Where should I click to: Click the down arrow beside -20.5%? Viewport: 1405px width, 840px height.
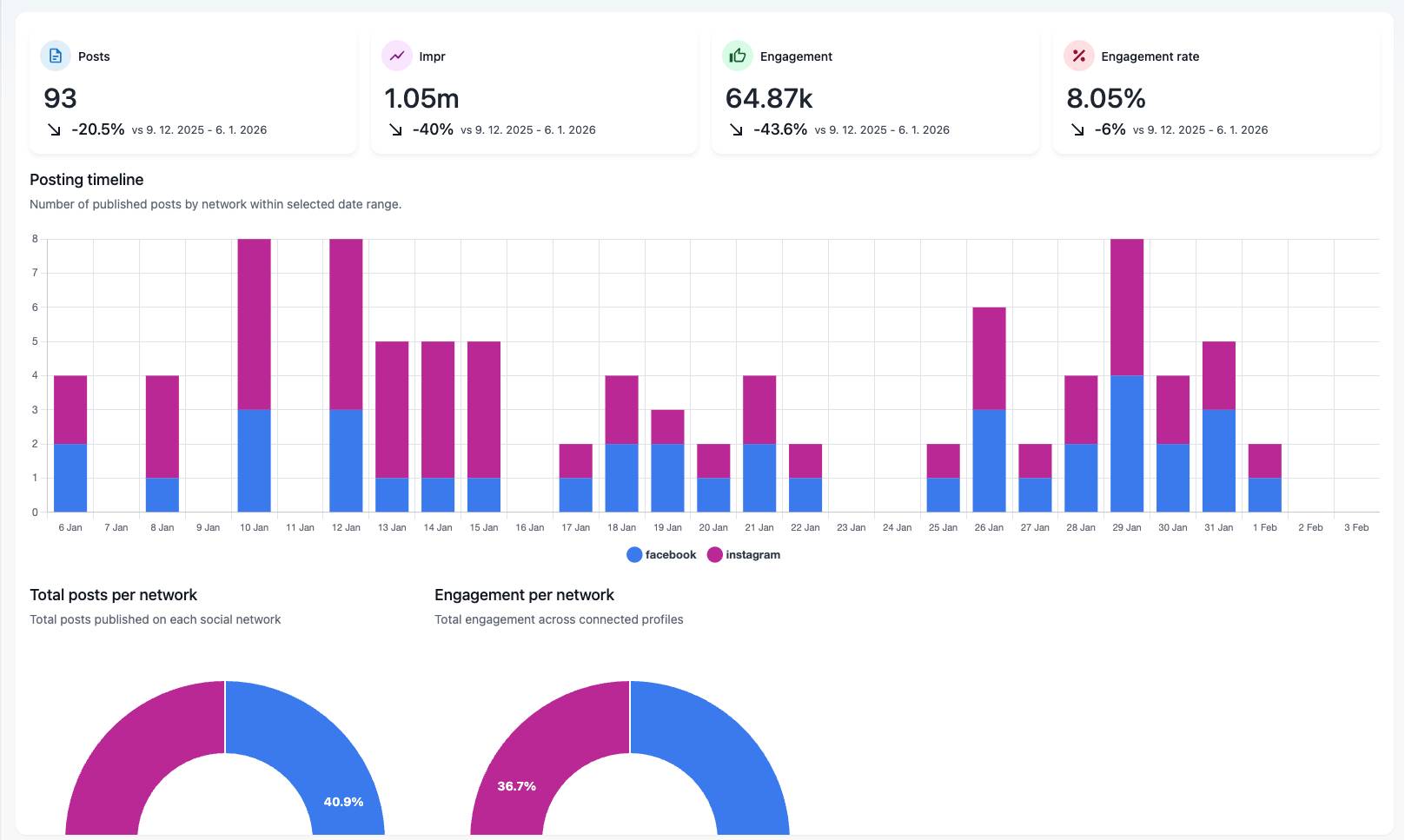tap(54, 129)
